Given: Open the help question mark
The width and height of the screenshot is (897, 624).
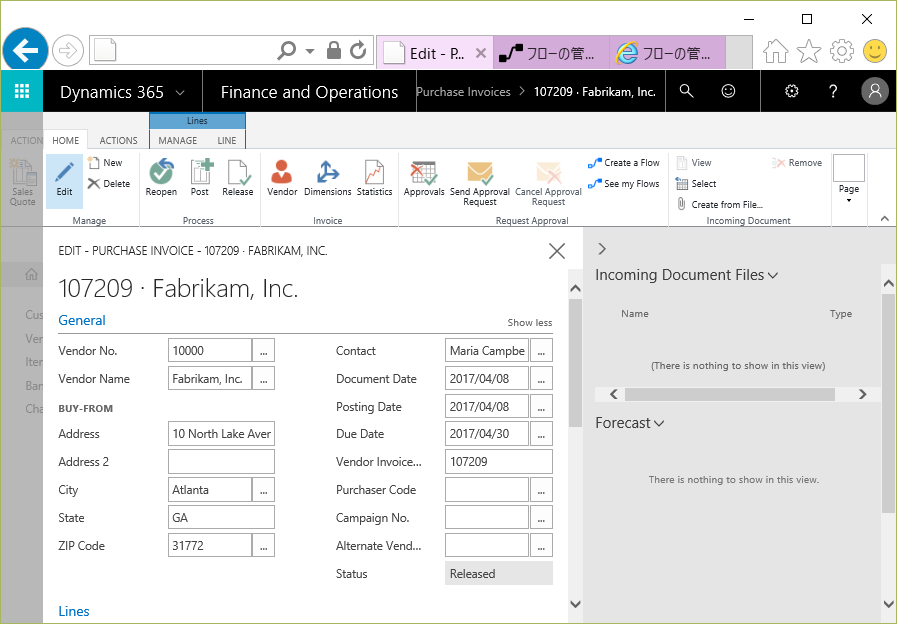Looking at the screenshot, I should tap(833, 91).
